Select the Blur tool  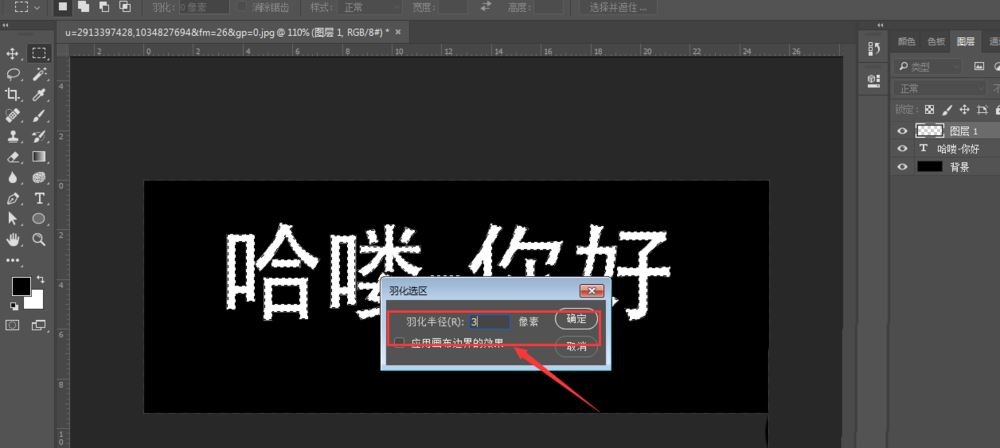click(12, 177)
